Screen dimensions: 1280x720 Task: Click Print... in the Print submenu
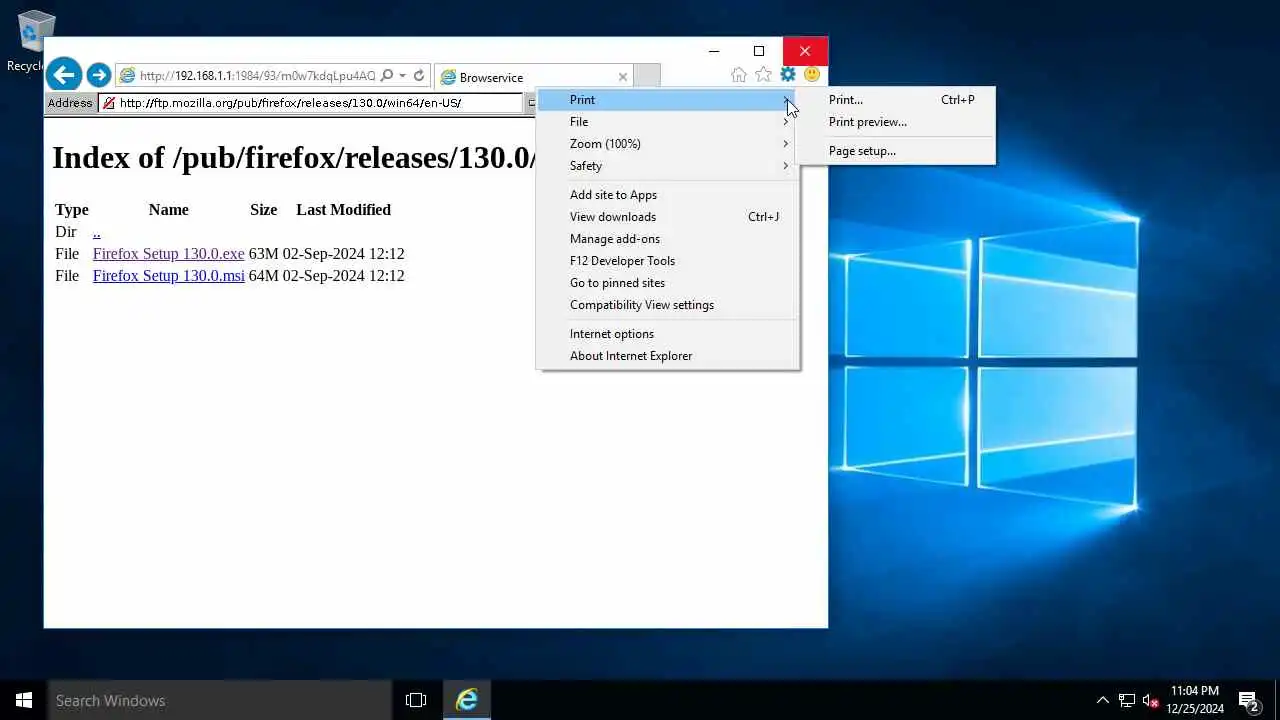point(895,100)
